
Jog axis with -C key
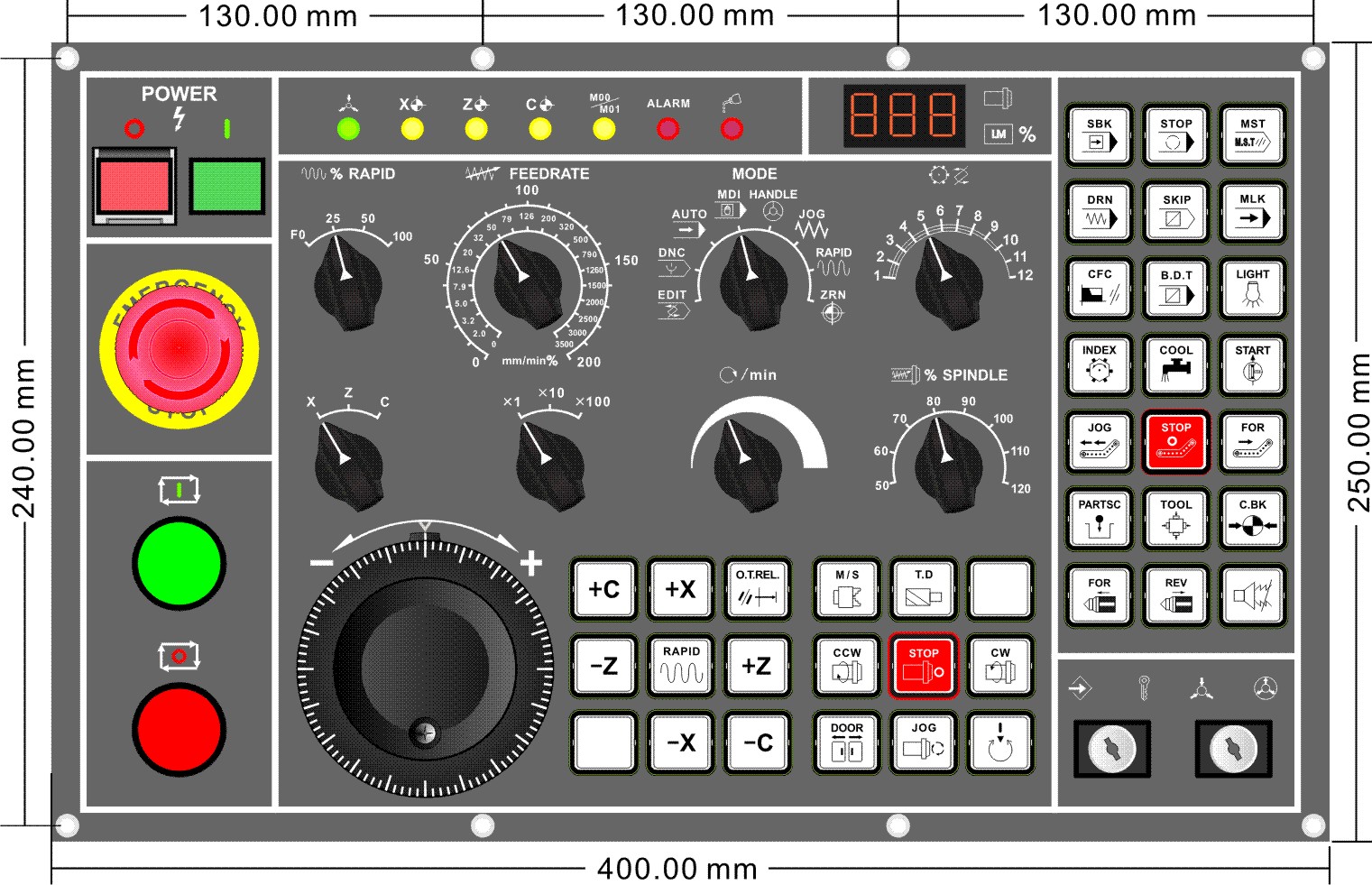(758, 743)
